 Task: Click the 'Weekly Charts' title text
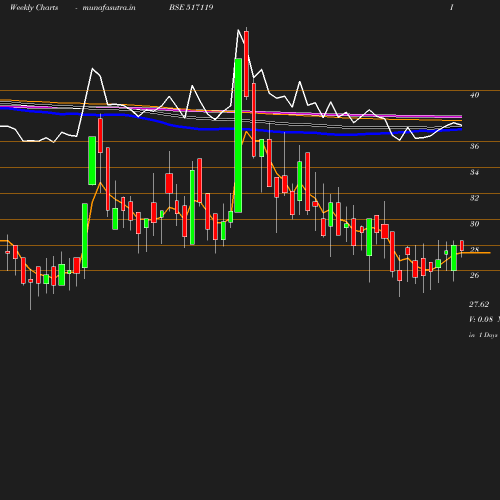[34, 8]
